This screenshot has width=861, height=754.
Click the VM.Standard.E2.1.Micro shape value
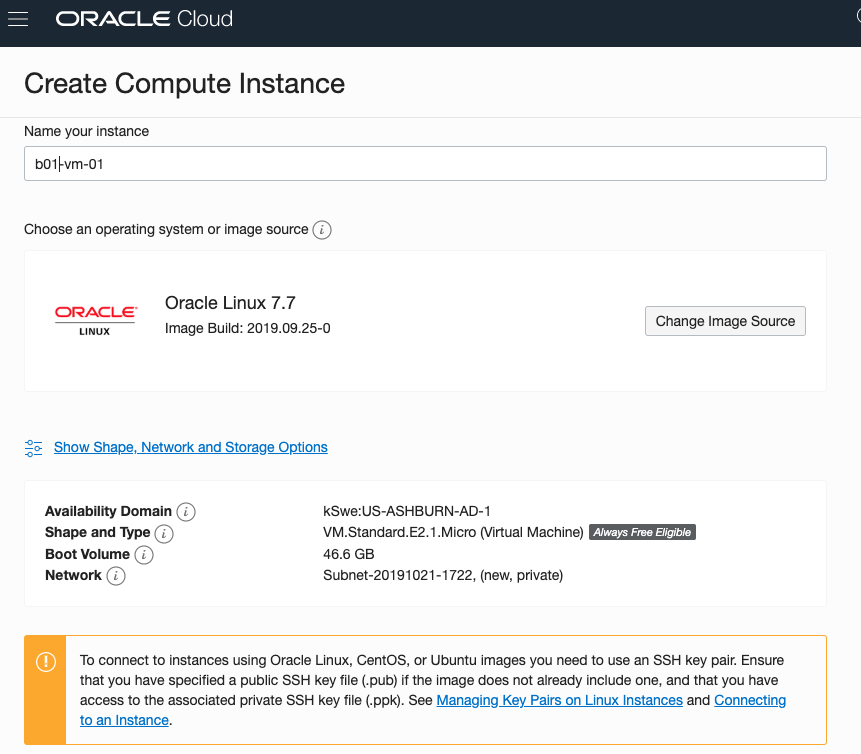coord(452,532)
